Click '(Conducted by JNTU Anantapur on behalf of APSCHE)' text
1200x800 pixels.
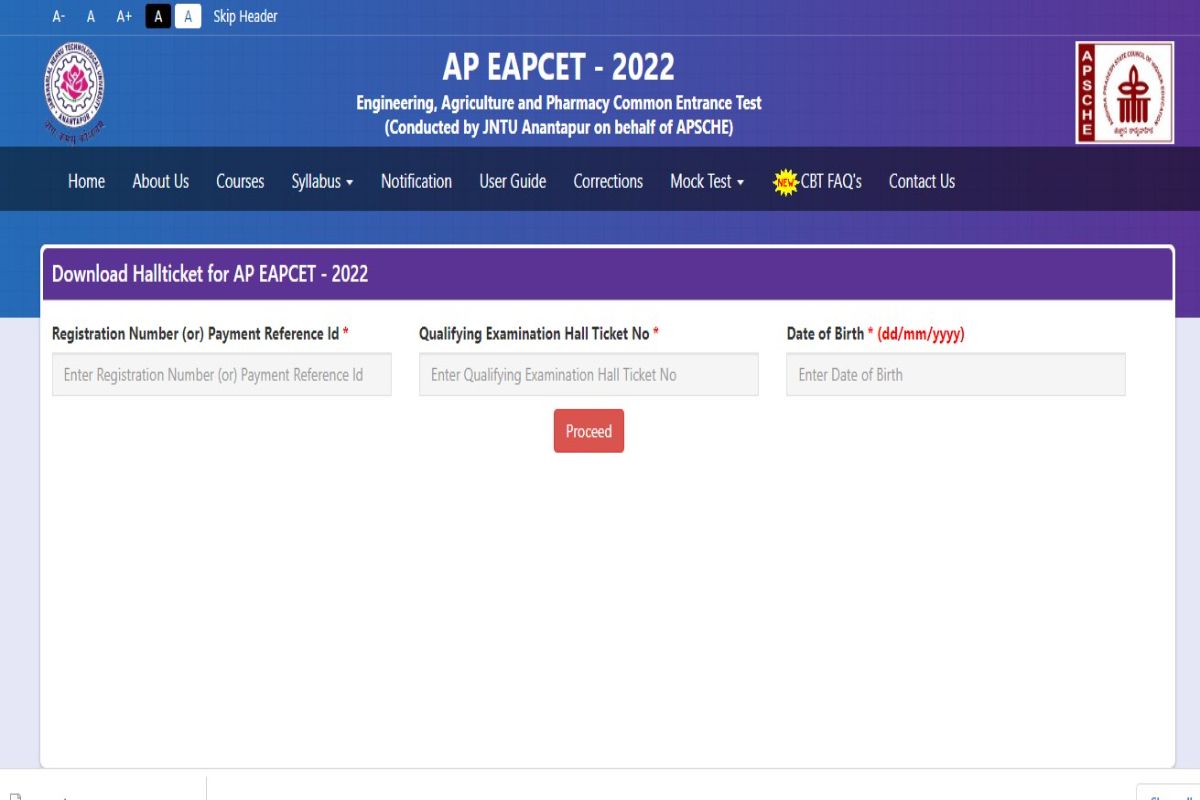(x=559, y=127)
